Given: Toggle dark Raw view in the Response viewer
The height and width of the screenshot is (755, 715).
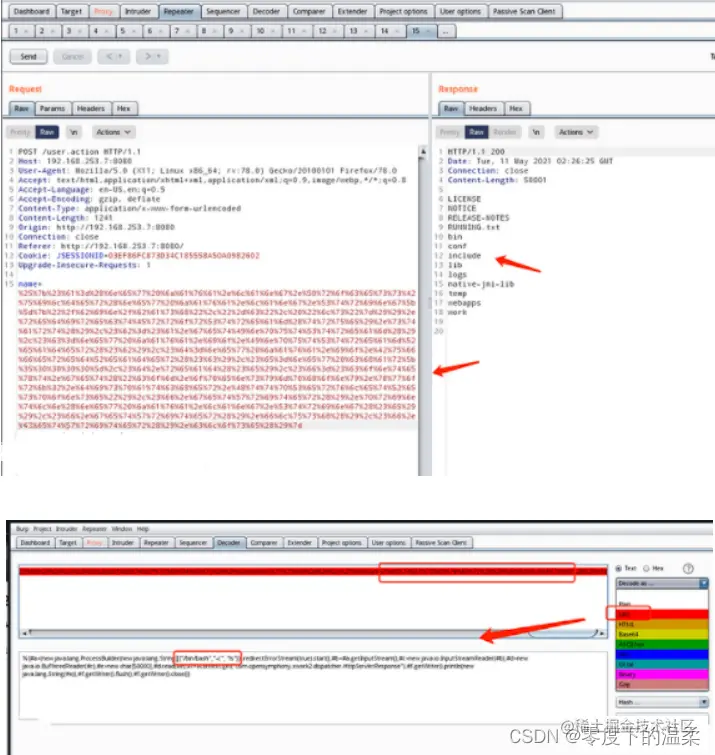Looking at the screenshot, I should pos(476,132).
